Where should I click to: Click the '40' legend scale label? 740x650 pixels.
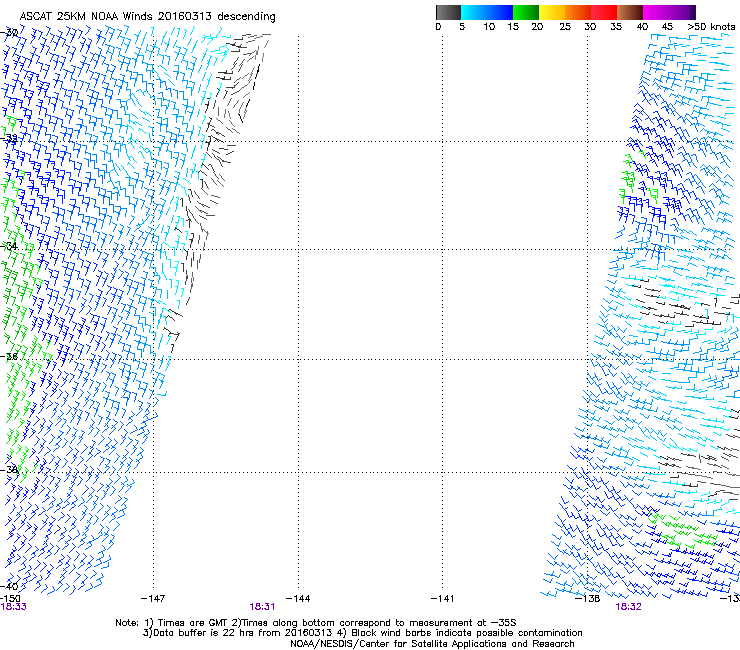(x=642, y=26)
